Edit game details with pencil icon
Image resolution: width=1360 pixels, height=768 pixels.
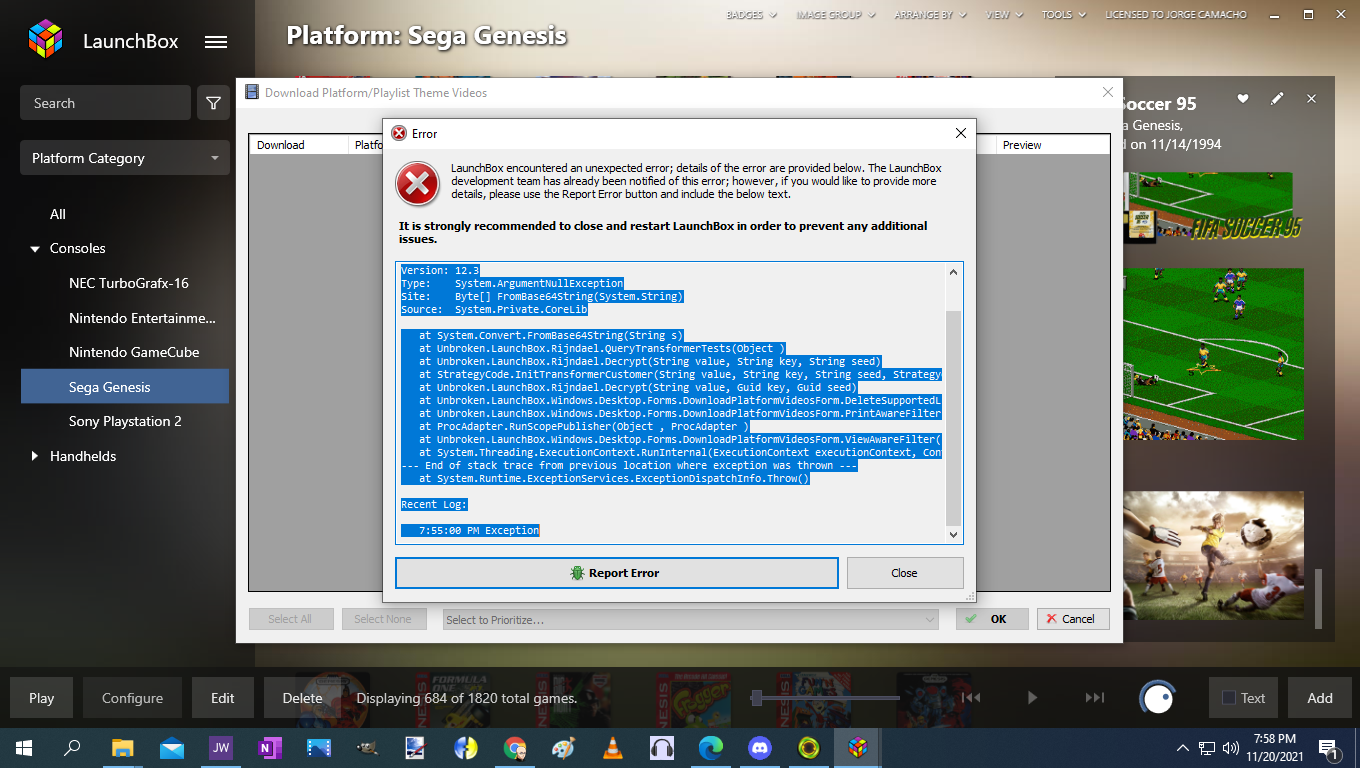(x=1277, y=99)
